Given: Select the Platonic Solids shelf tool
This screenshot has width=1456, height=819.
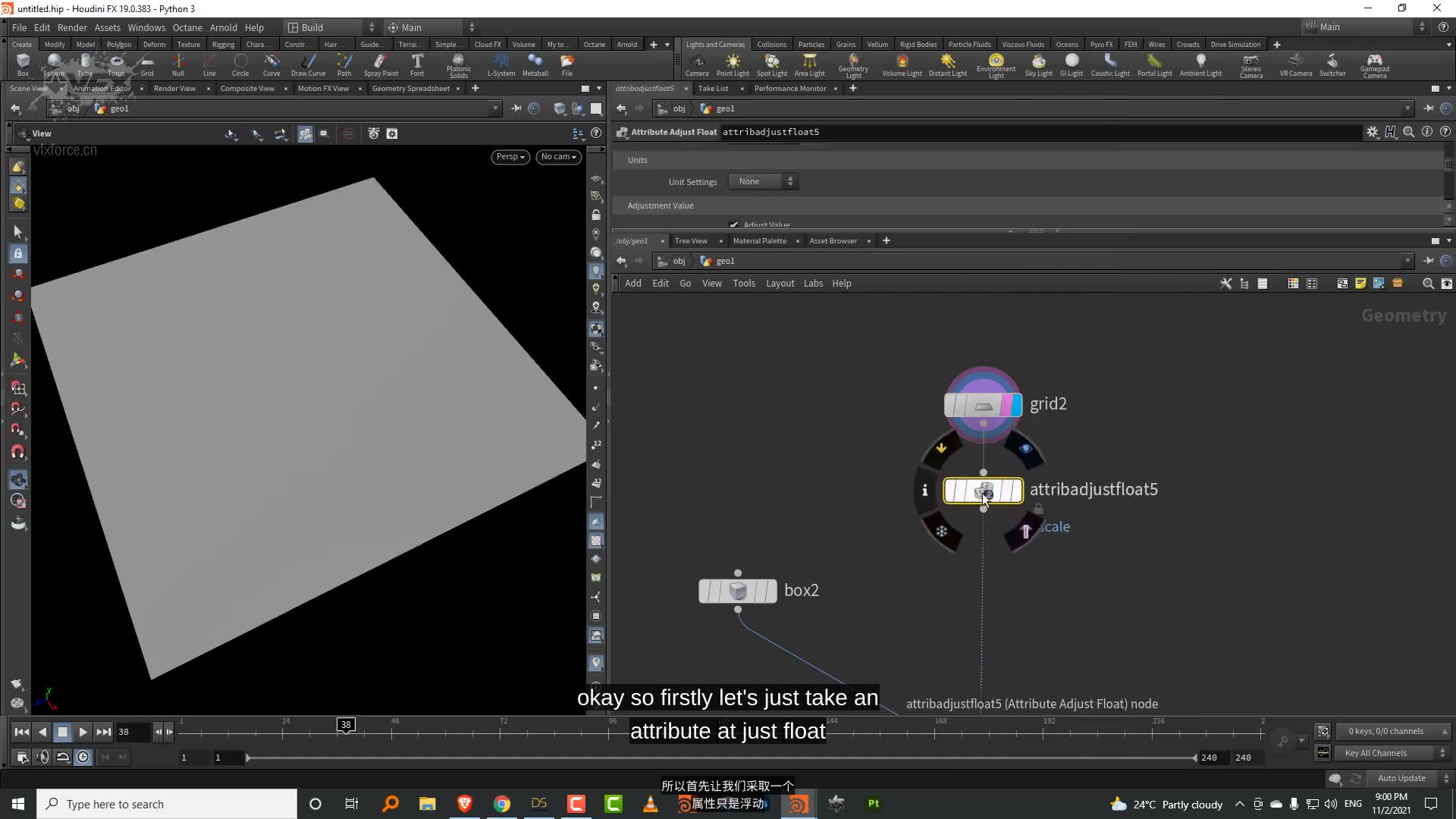Looking at the screenshot, I should pyautogui.click(x=458, y=64).
